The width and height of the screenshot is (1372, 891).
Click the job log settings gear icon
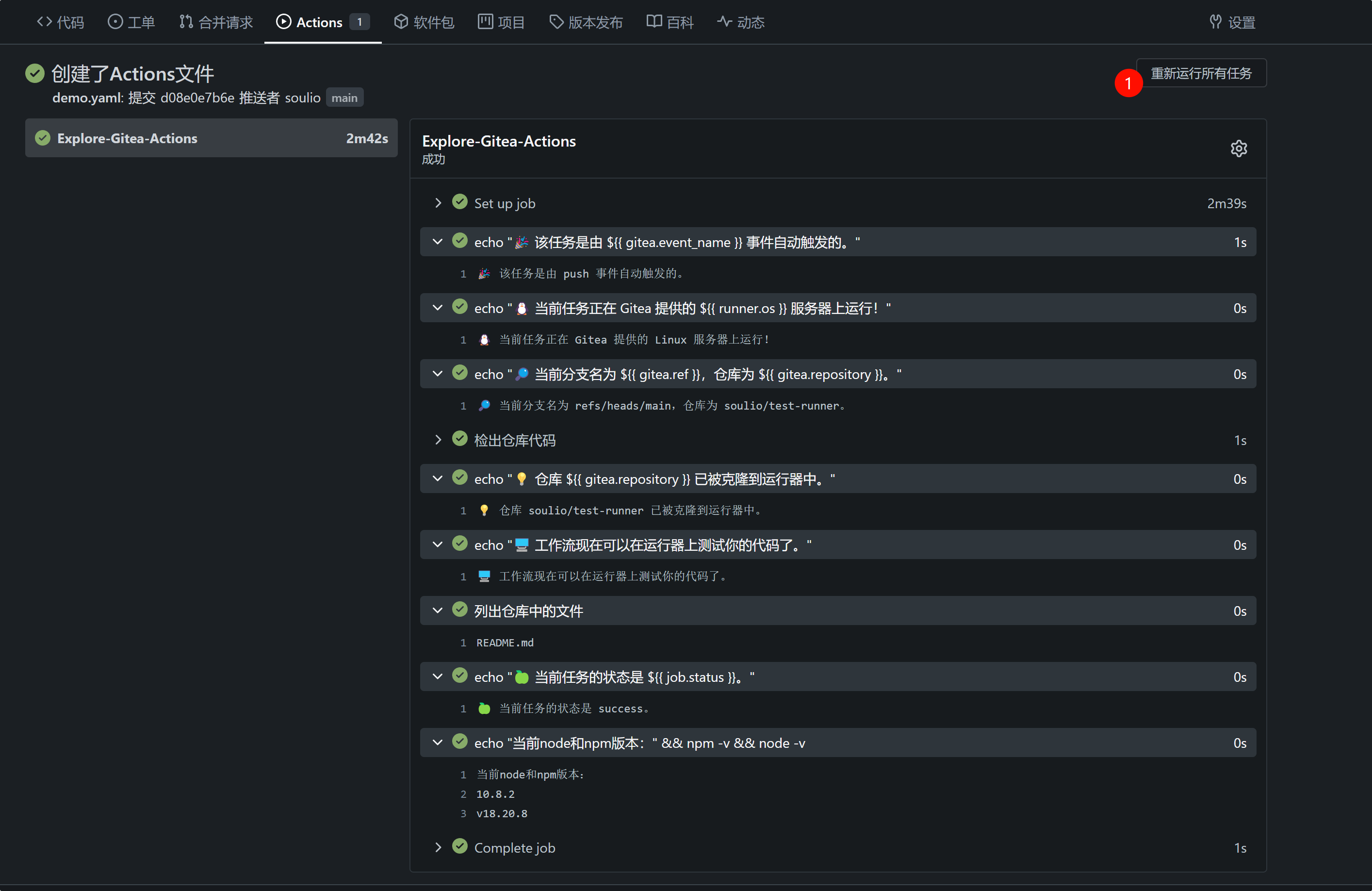point(1238,149)
